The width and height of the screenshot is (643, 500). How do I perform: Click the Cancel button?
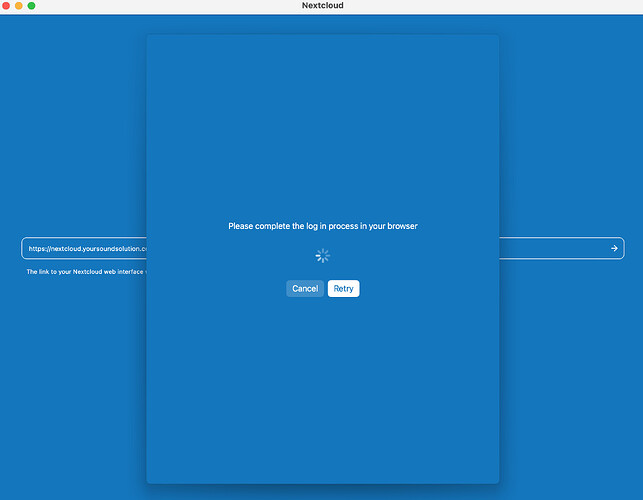[x=305, y=288]
